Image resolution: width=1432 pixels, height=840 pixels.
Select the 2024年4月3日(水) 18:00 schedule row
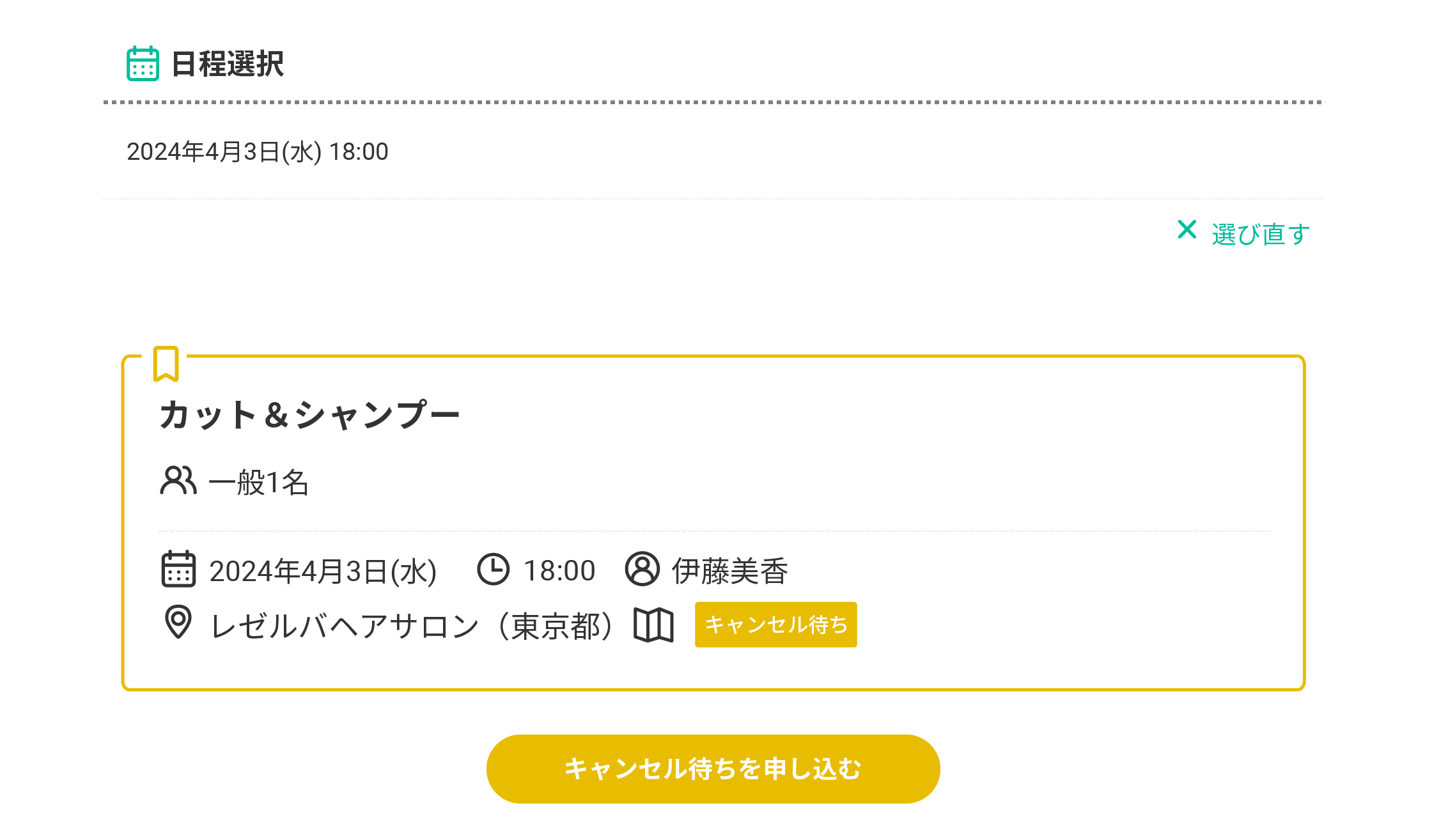click(x=258, y=152)
